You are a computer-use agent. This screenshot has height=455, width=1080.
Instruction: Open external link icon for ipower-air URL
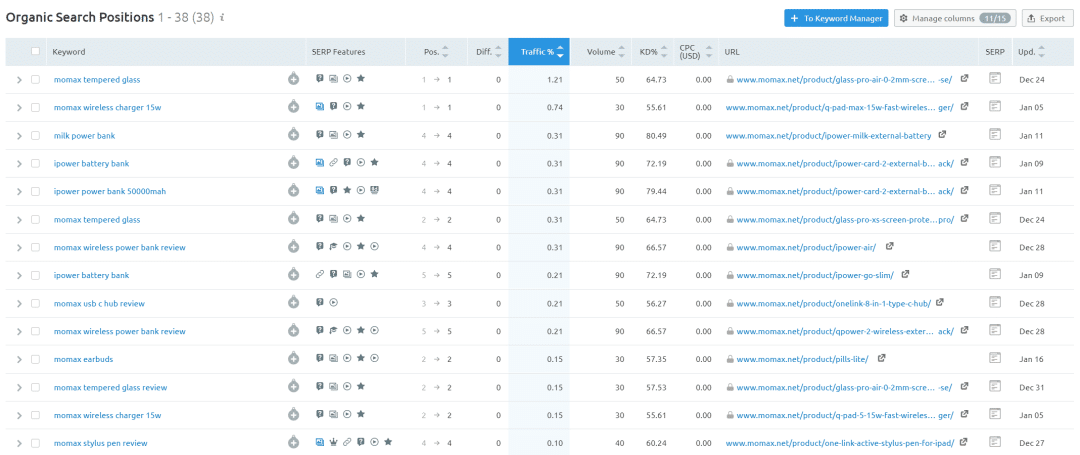pos(889,247)
